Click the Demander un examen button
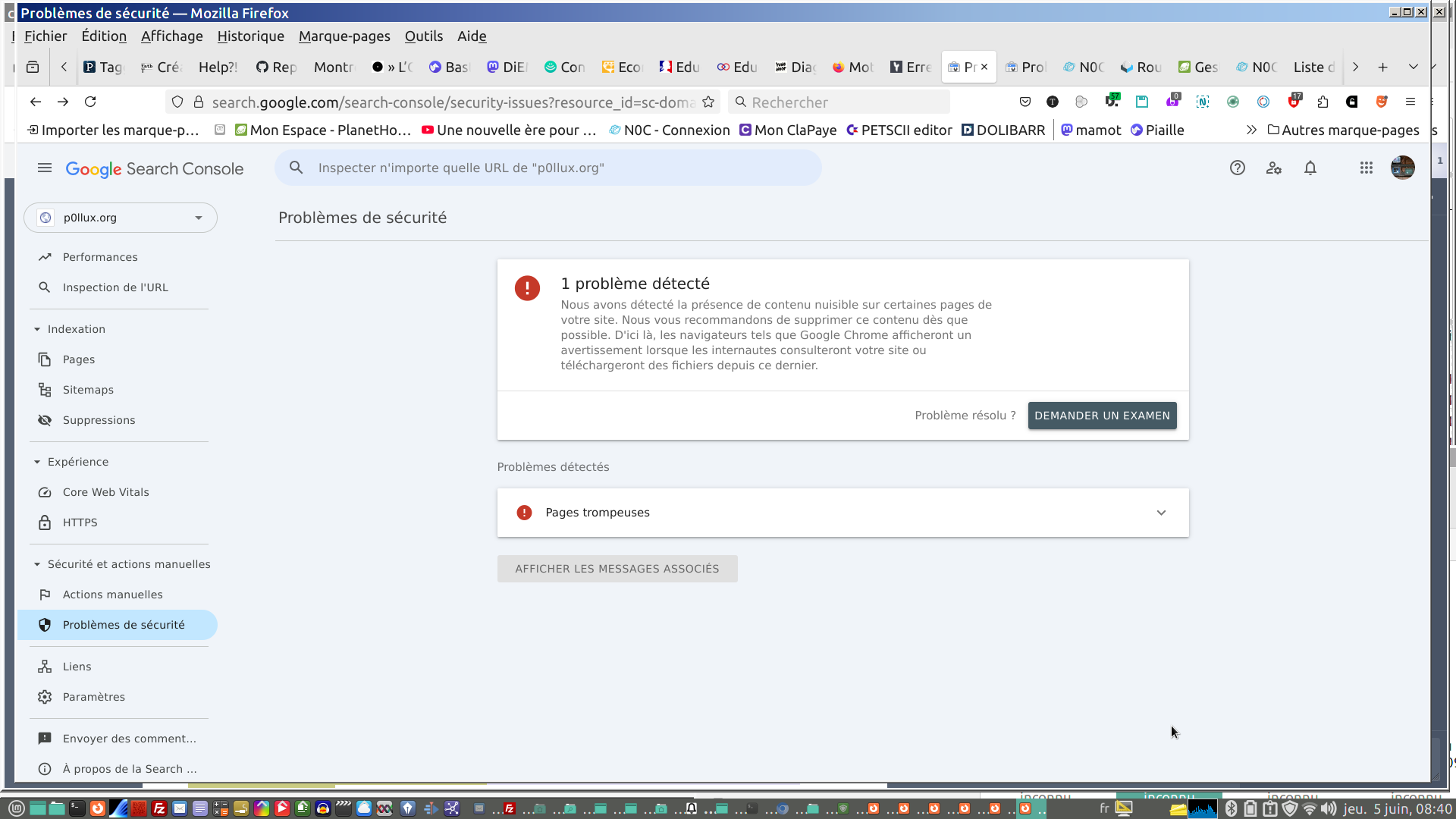 1101,416
